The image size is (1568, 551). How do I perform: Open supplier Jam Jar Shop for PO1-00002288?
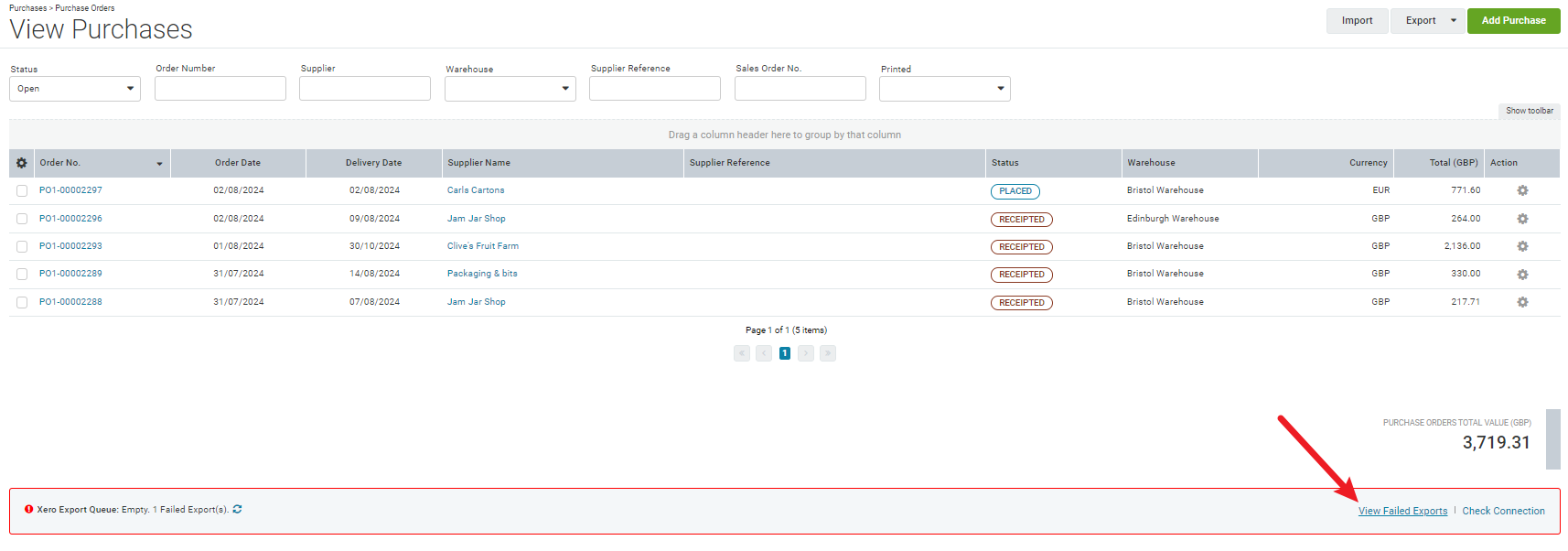pyautogui.click(x=476, y=302)
